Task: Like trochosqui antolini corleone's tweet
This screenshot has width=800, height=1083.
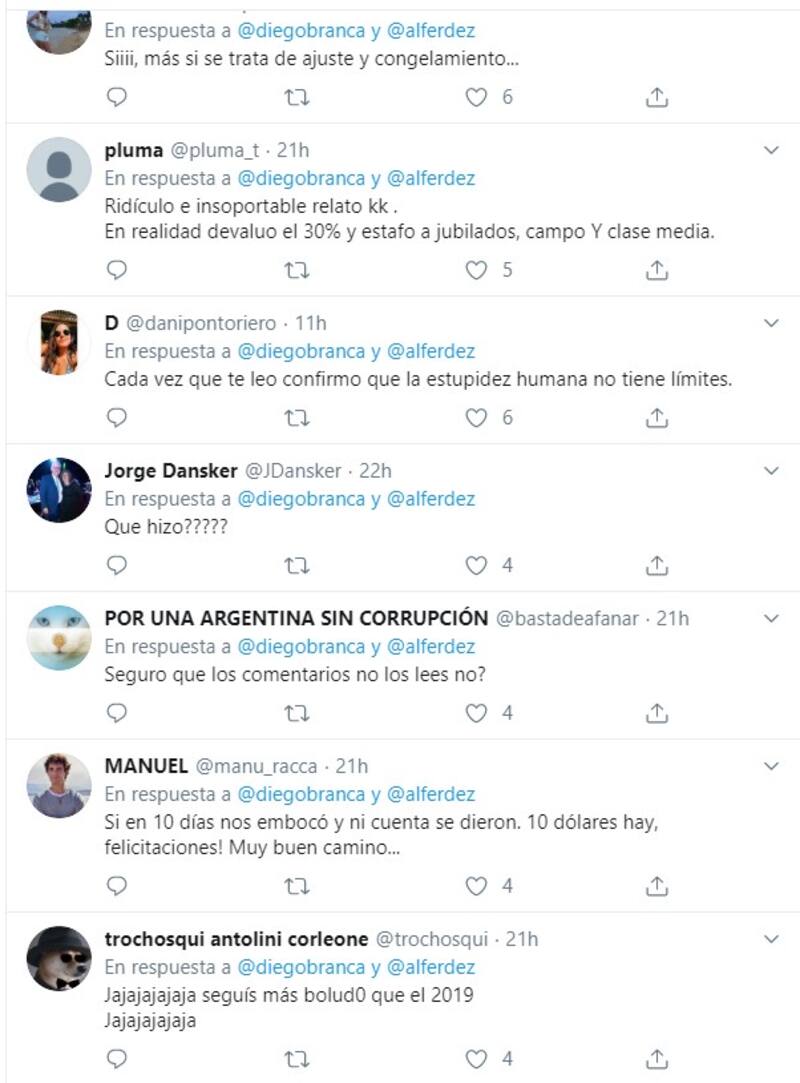Action: [477, 1058]
